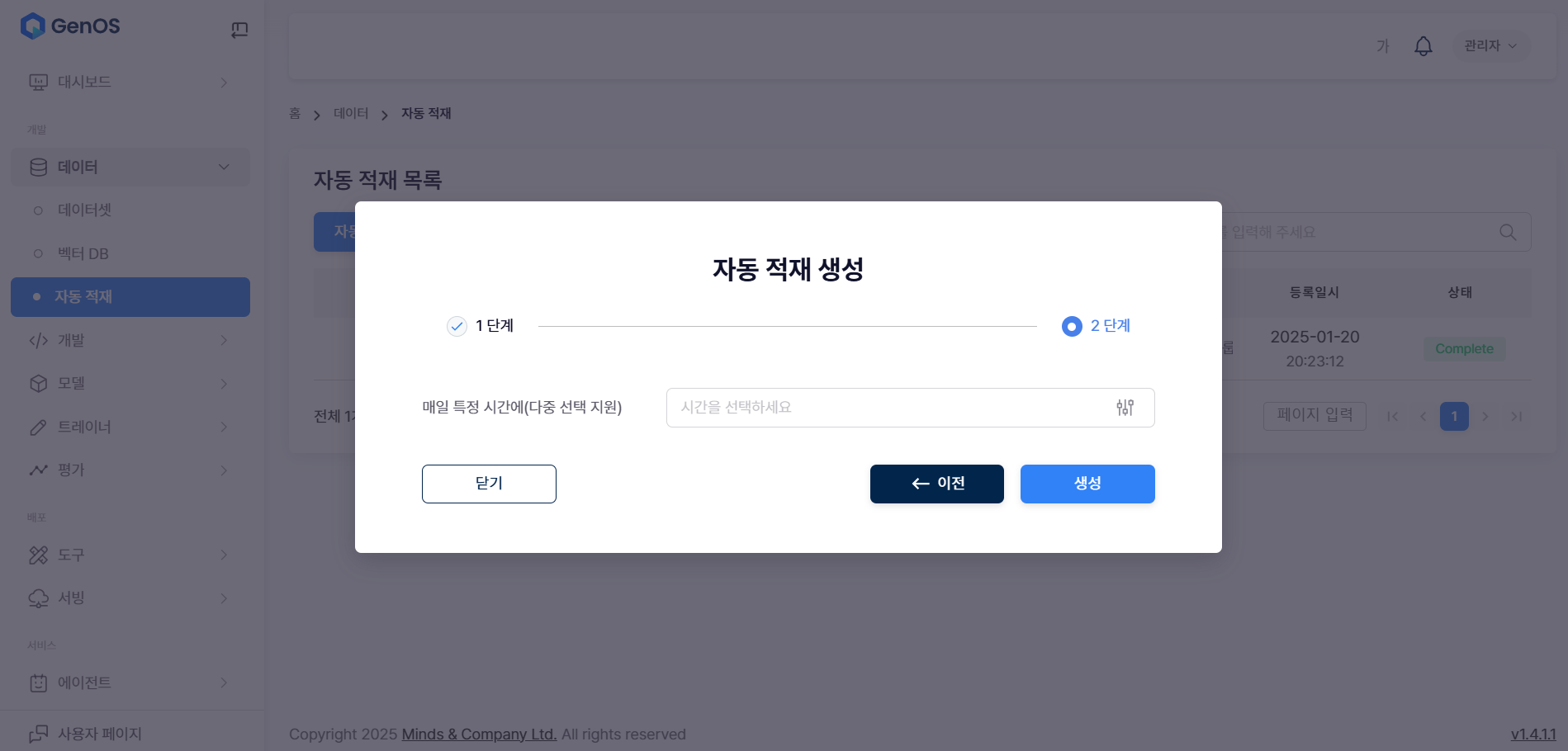1568x751 pixels.
Task: Expand the 관리자 user dropdown
Action: coord(1490,46)
